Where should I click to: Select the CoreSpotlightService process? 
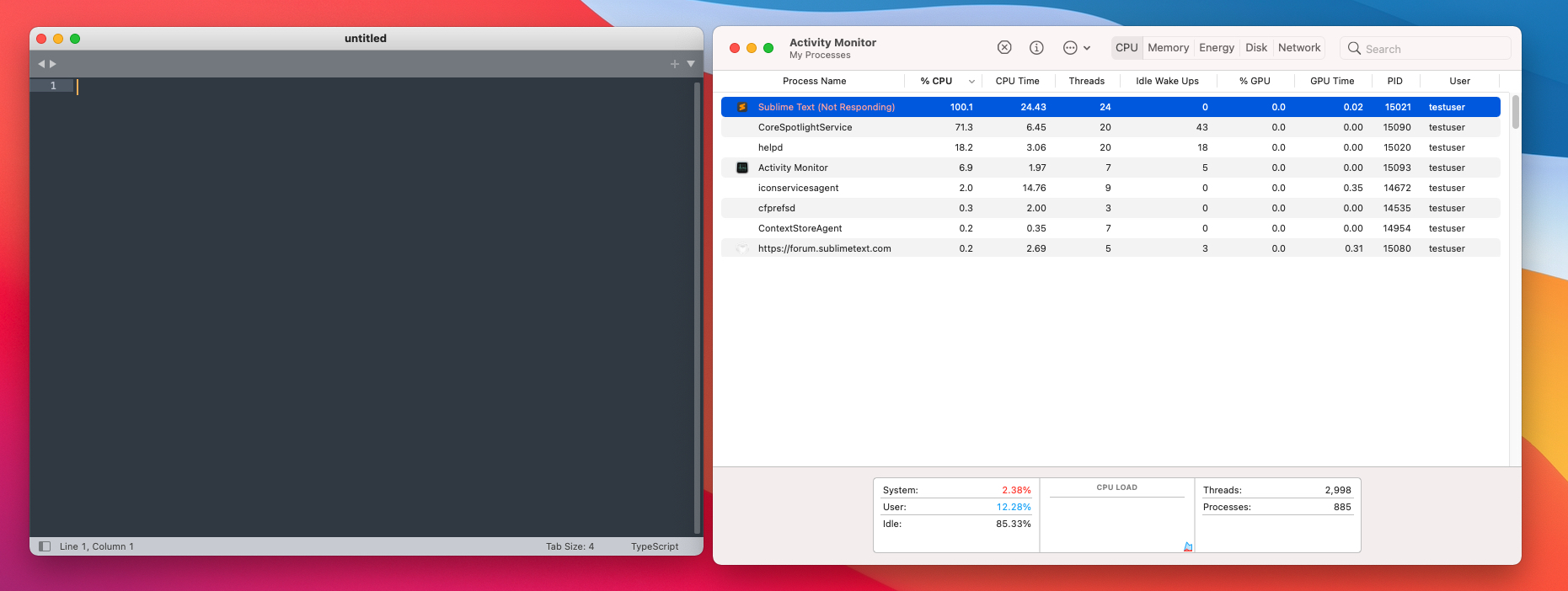pyautogui.click(x=1110, y=127)
